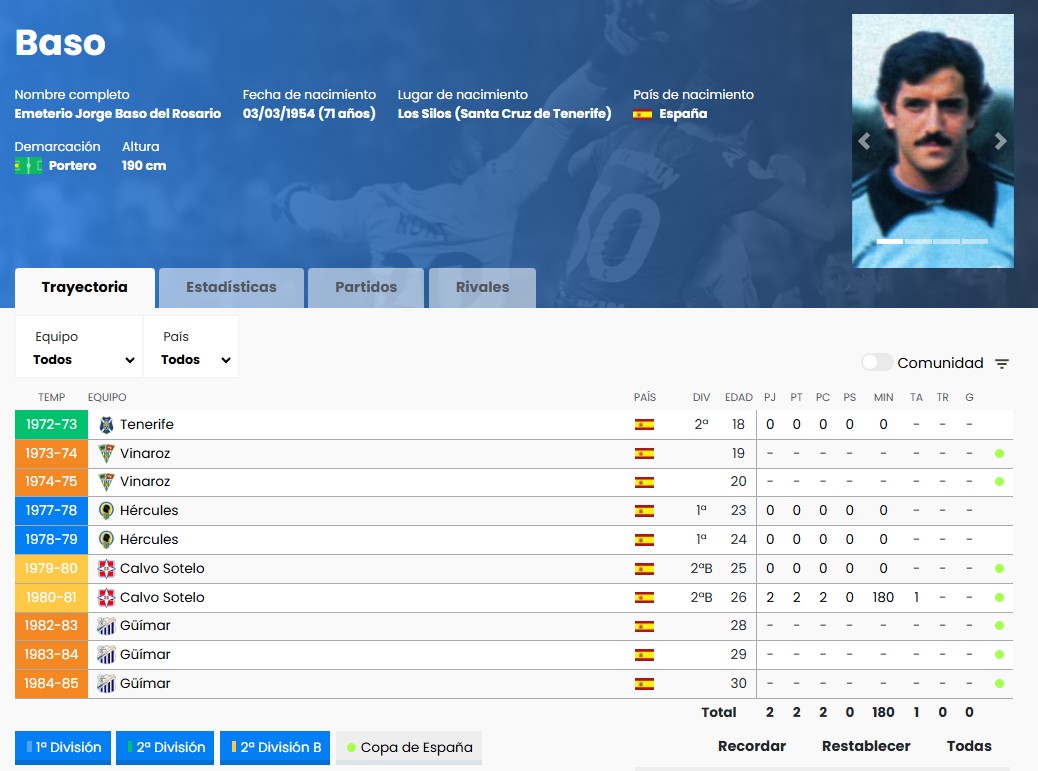Open the Equipo dropdown

click(79, 348)
